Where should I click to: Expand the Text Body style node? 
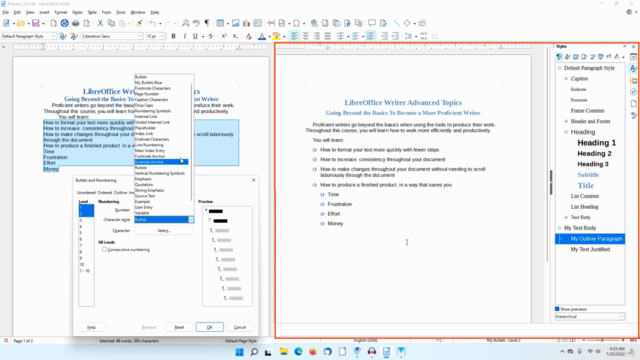pos(566,217)
